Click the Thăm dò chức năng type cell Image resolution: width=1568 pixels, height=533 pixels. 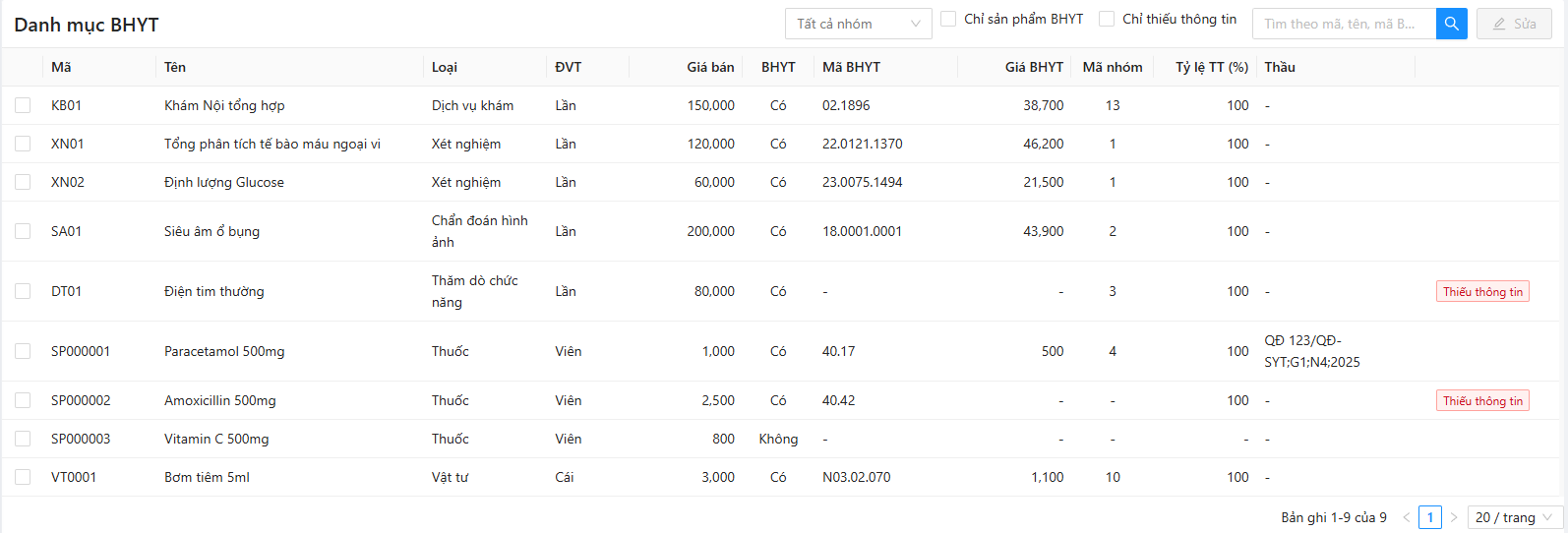[475, 291]
